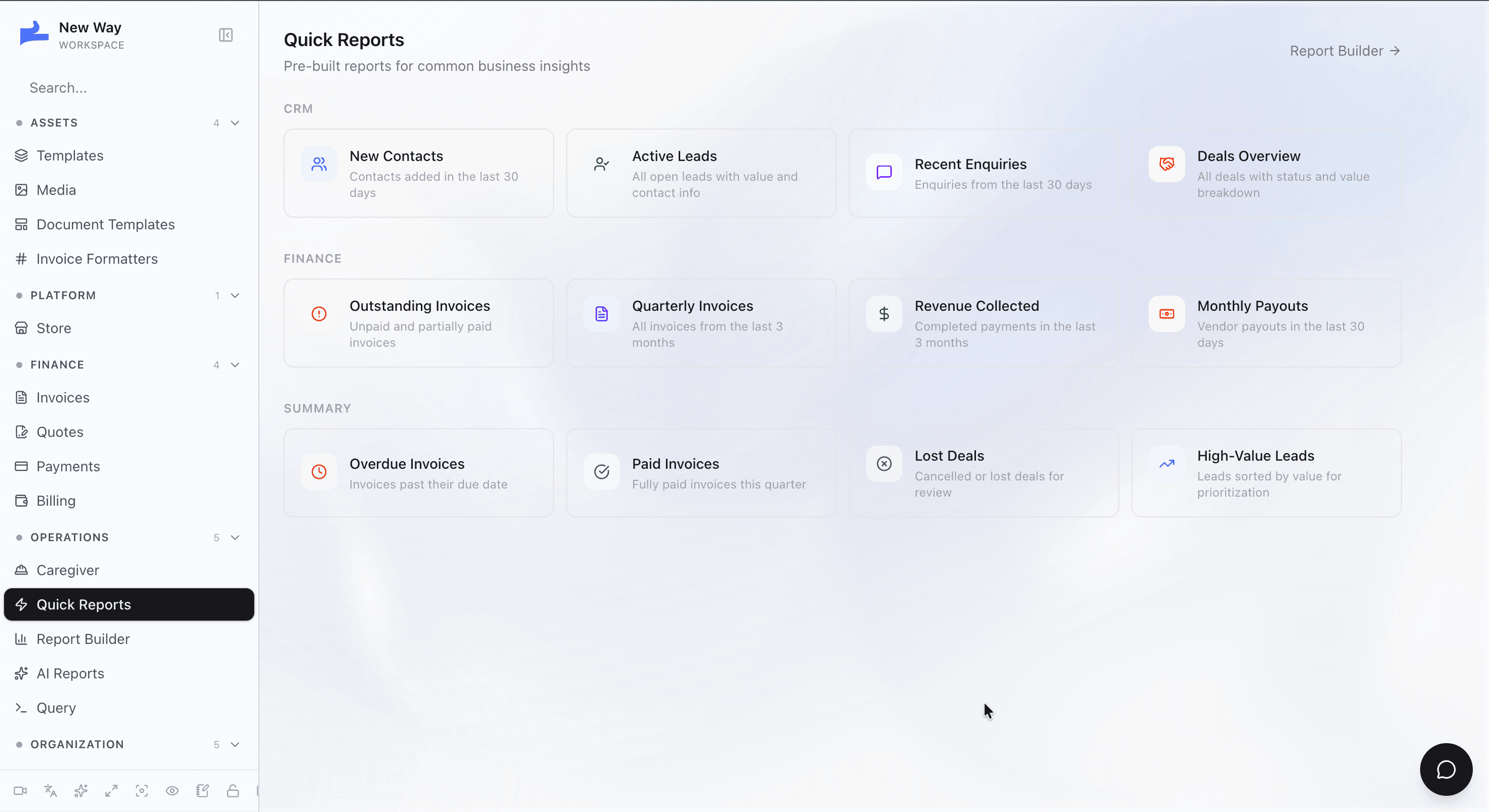The image size is (1489, 812).
Task: Click the expand fullscreen arrows icon
Action: pyautogui.click(x=111, y=791)
